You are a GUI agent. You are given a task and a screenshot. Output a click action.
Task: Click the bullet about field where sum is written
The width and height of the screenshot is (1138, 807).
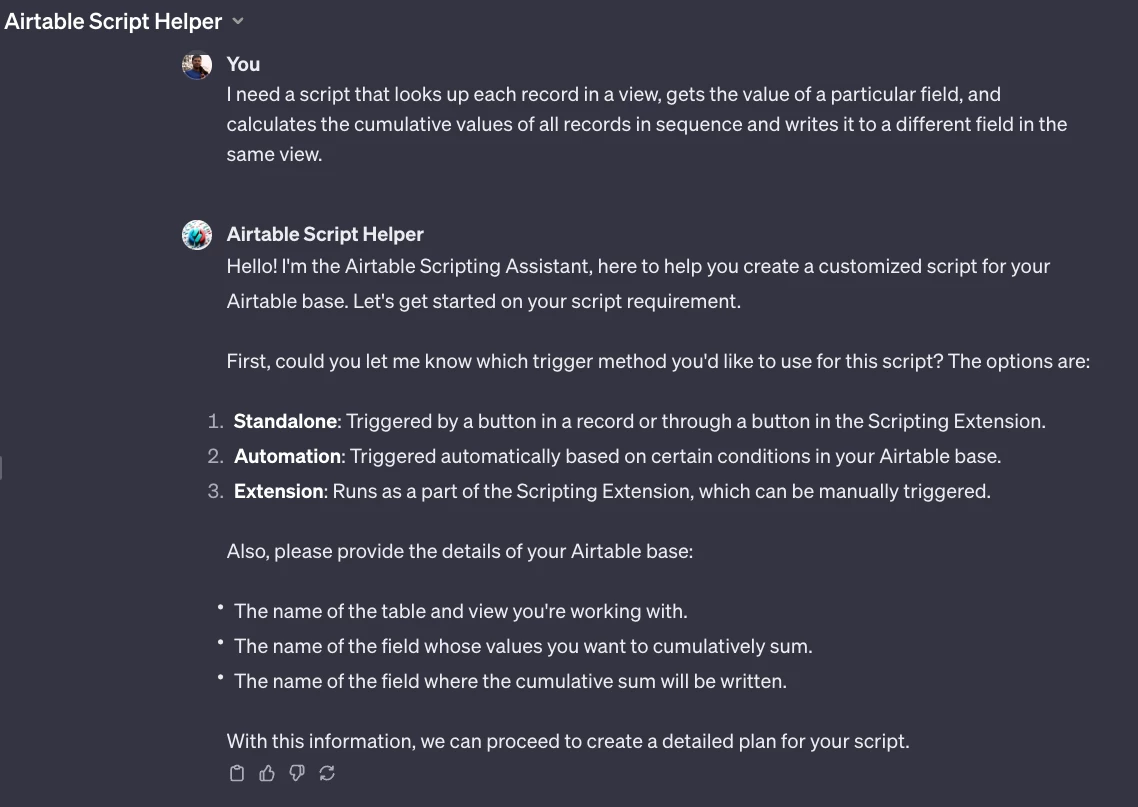point(510,681)
